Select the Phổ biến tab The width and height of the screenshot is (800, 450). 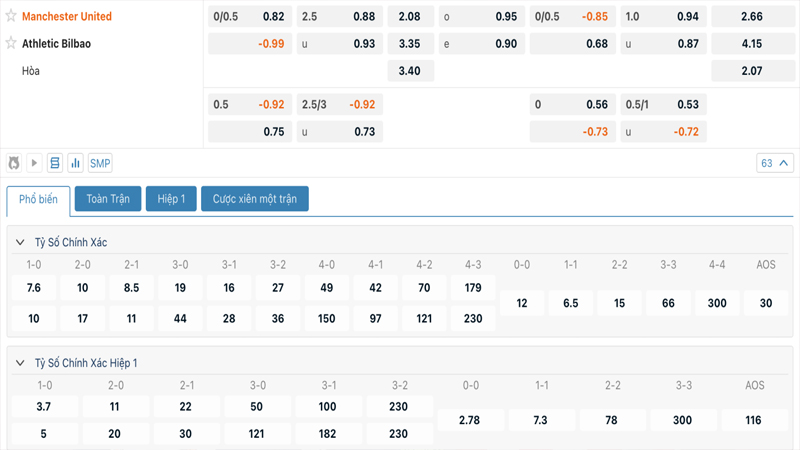[39, 199]
